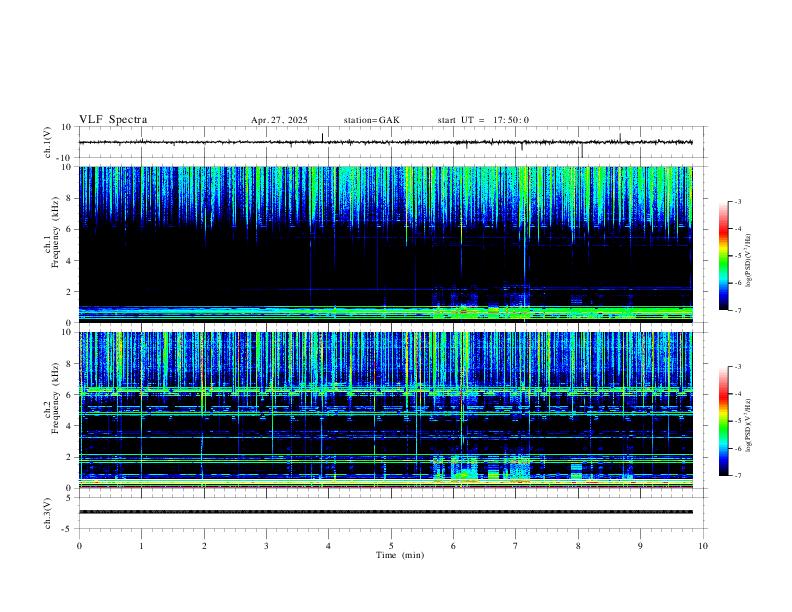The height and width of the screenshot is (612, 792).
Task: Click the date 'Apr. 27, 2025'
Action: (x=279, y=120)
